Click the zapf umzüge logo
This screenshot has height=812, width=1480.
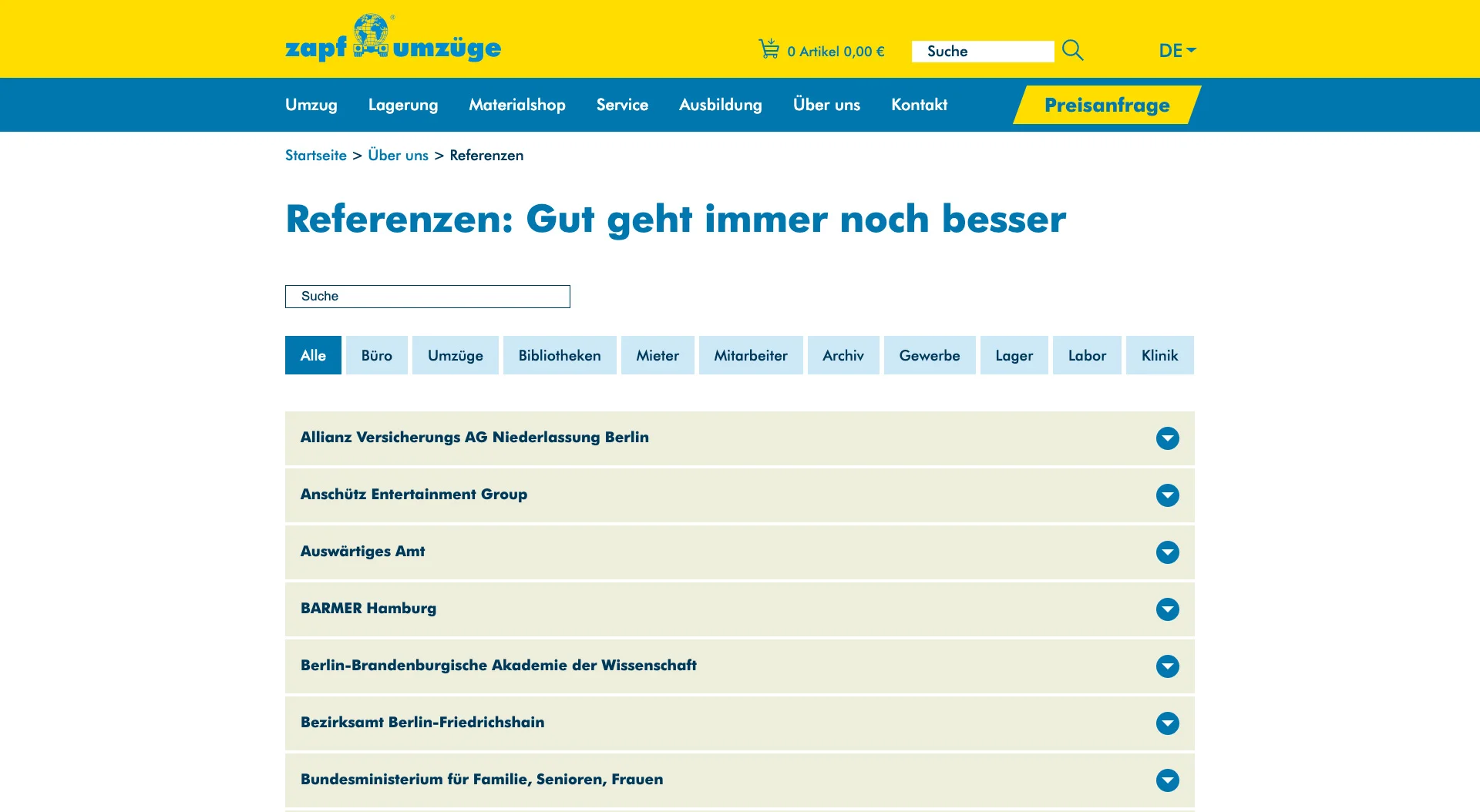pos(392,39)
